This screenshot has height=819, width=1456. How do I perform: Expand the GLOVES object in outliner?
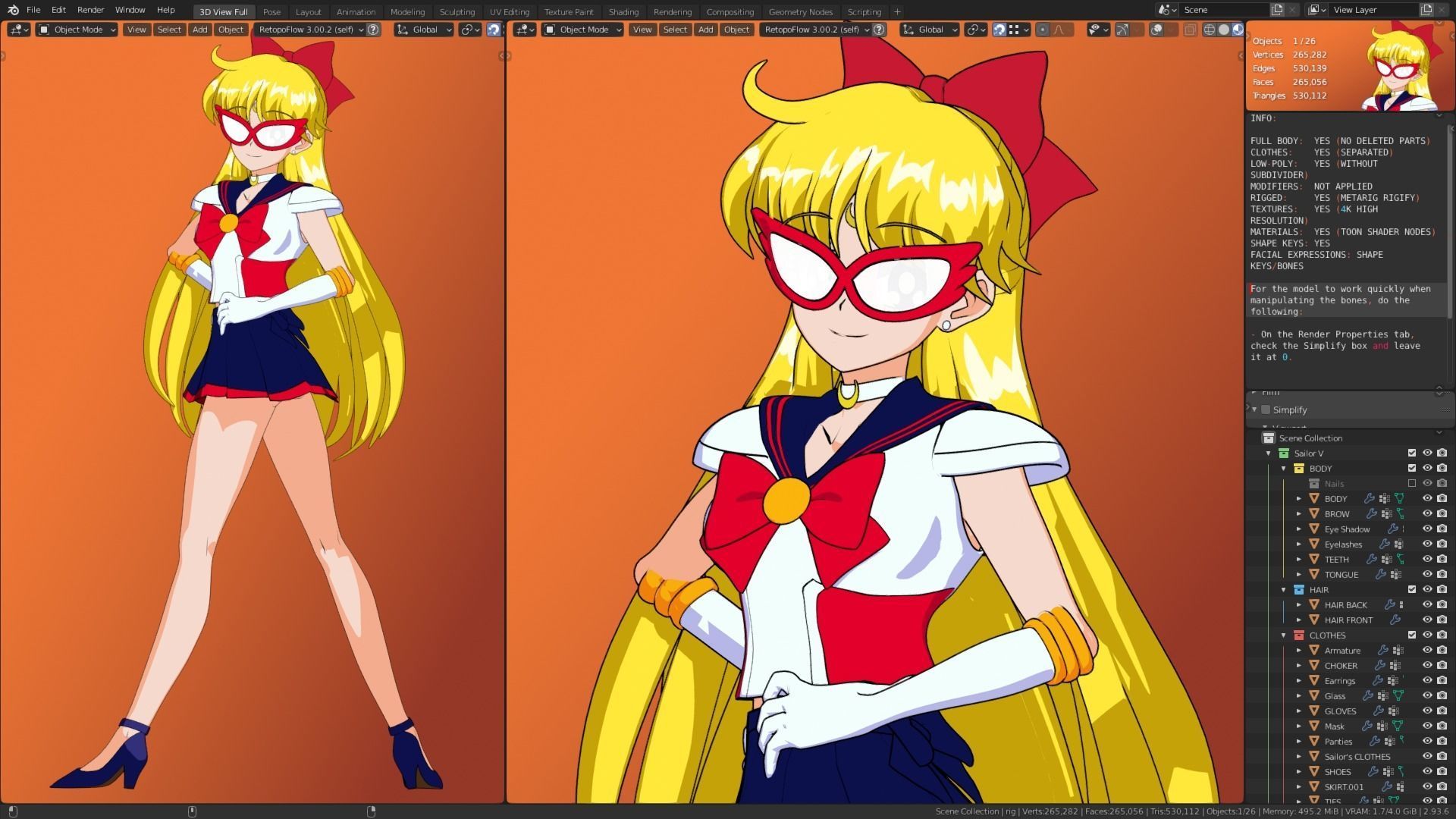(x=1298, y=711)
